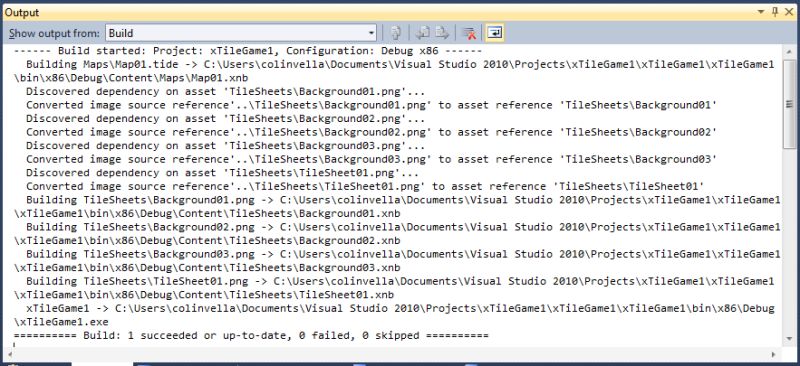Click the 'Building TileSheets\TileSheet01.png' line
The width and height of the screenshot is (800, 366).
tap(401, 281)
